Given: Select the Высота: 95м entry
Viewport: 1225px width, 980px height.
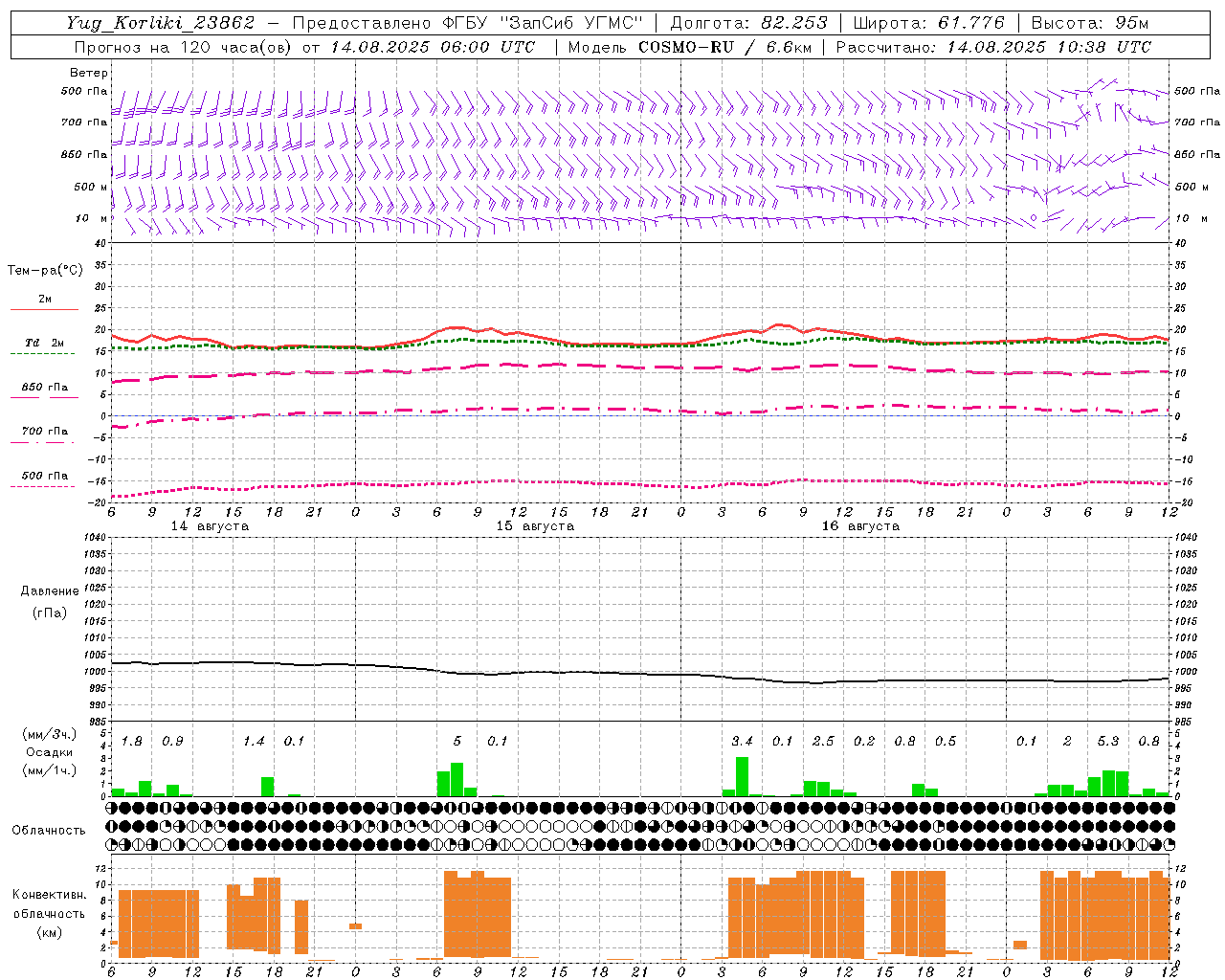Looking at the screenshot, I should point(1090,23).
